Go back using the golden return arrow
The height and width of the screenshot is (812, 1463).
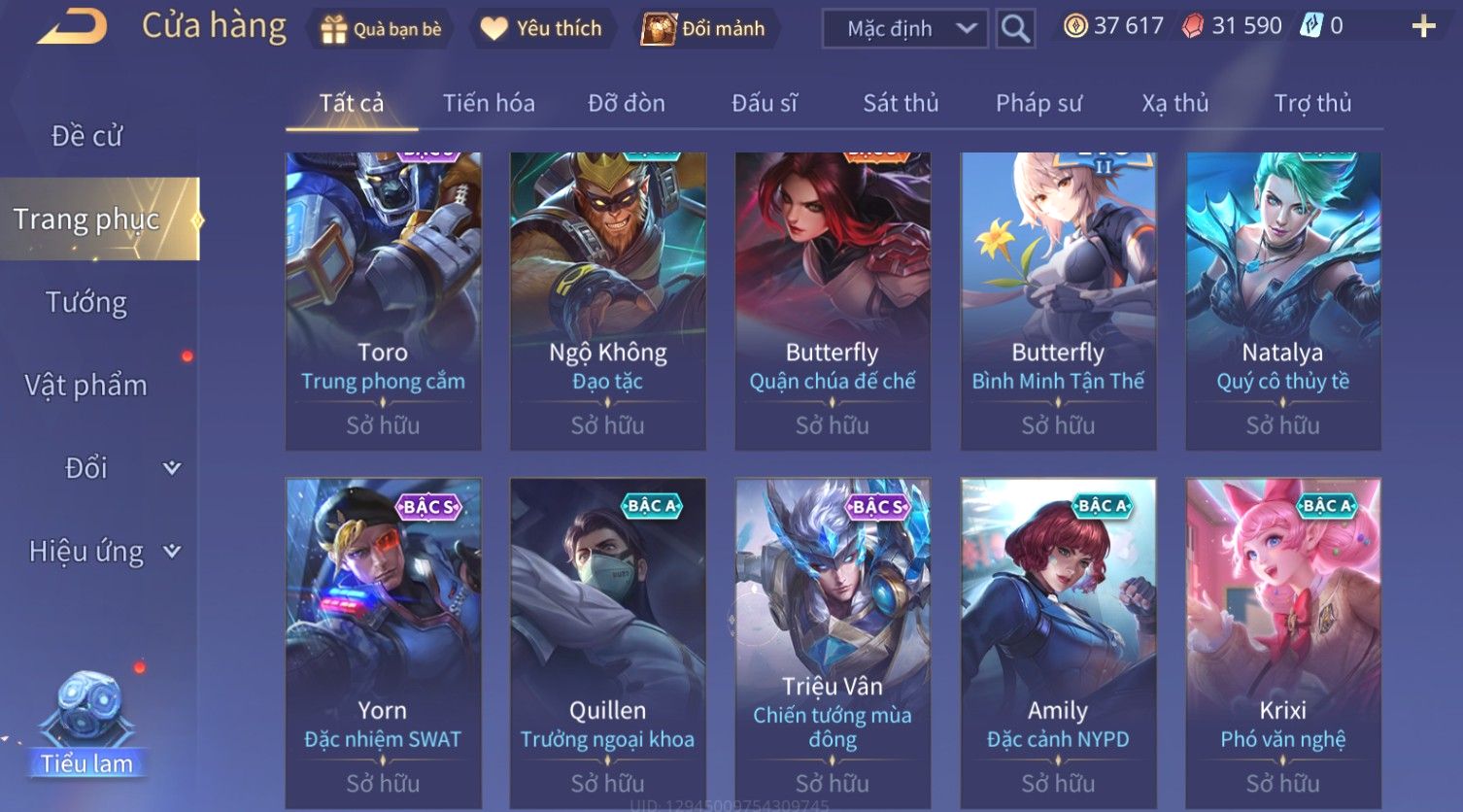coord(72,26)
